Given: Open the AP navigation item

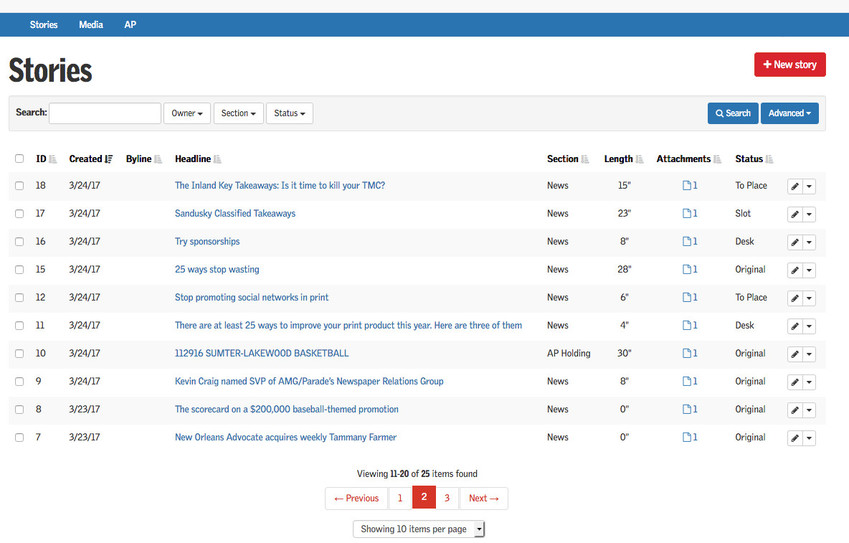Looking at the screenshot, I should pos(130,25).
